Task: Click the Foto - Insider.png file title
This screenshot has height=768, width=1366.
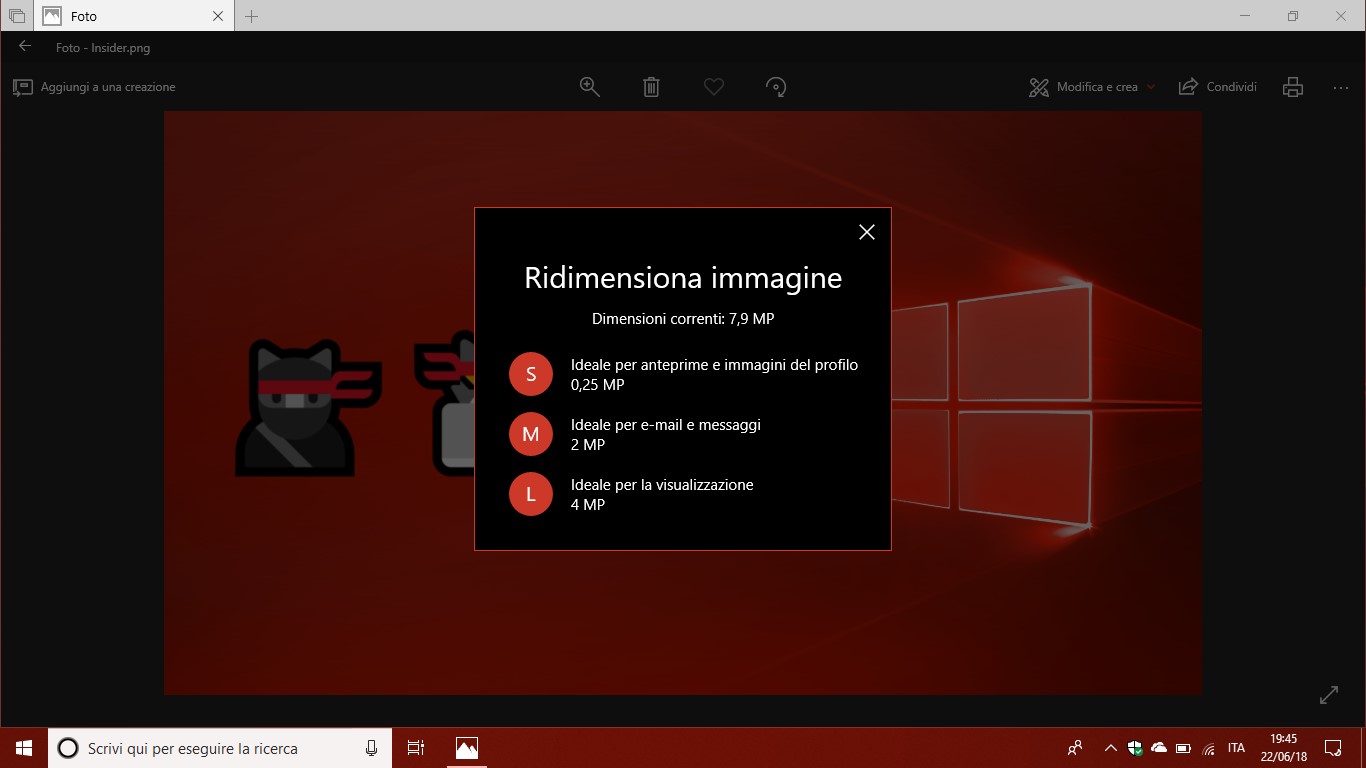Action: coord(103,47)
